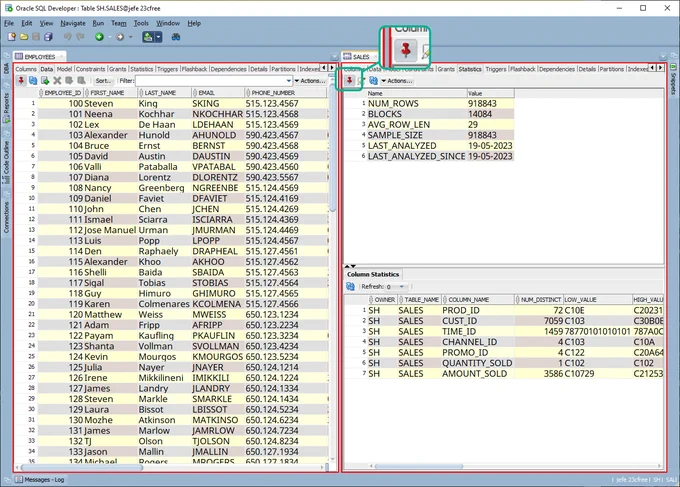This screenshot has height=487, width=680.
Task: Open the SQL Worksheet icon
Action: click(148, 37)
